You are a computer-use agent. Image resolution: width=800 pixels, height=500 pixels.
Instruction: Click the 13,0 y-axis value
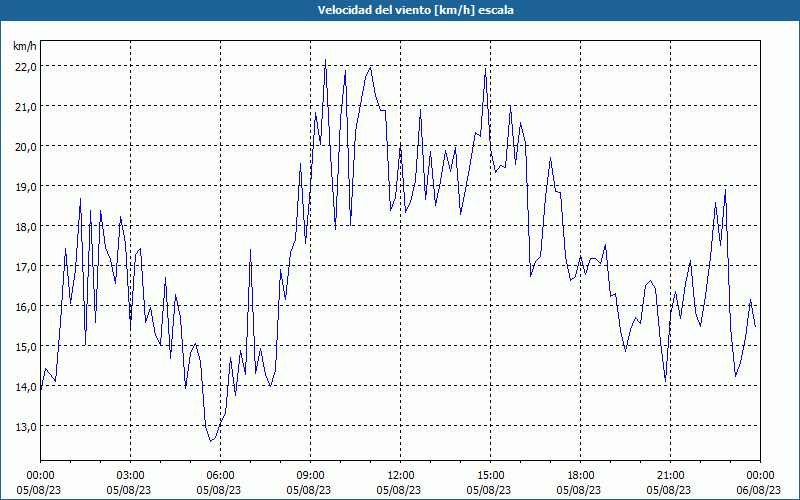[x=26, y=427]
